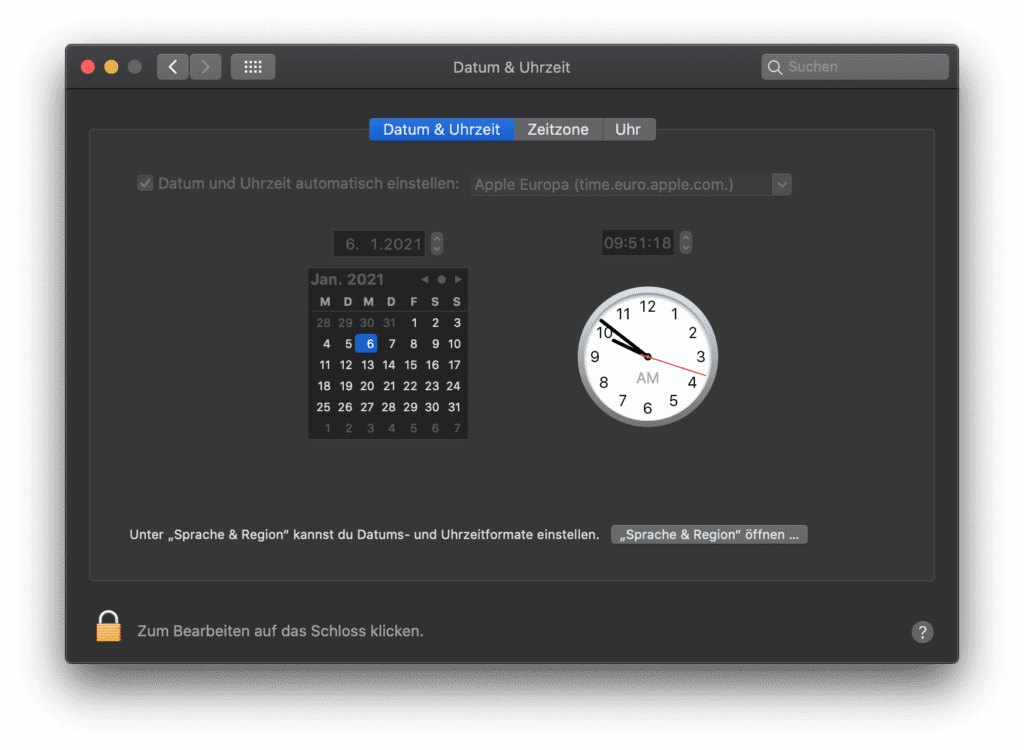Click the 'Sprache & Region öffnen' button

(709, 533)
